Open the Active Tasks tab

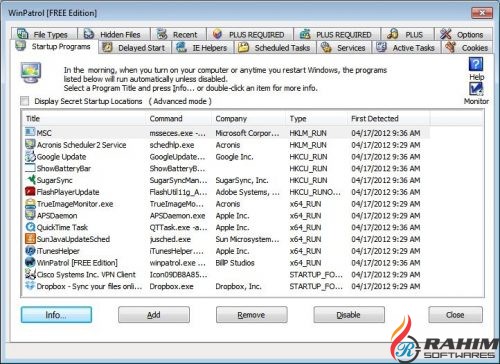pyautogui.click(x=407, y=48)
